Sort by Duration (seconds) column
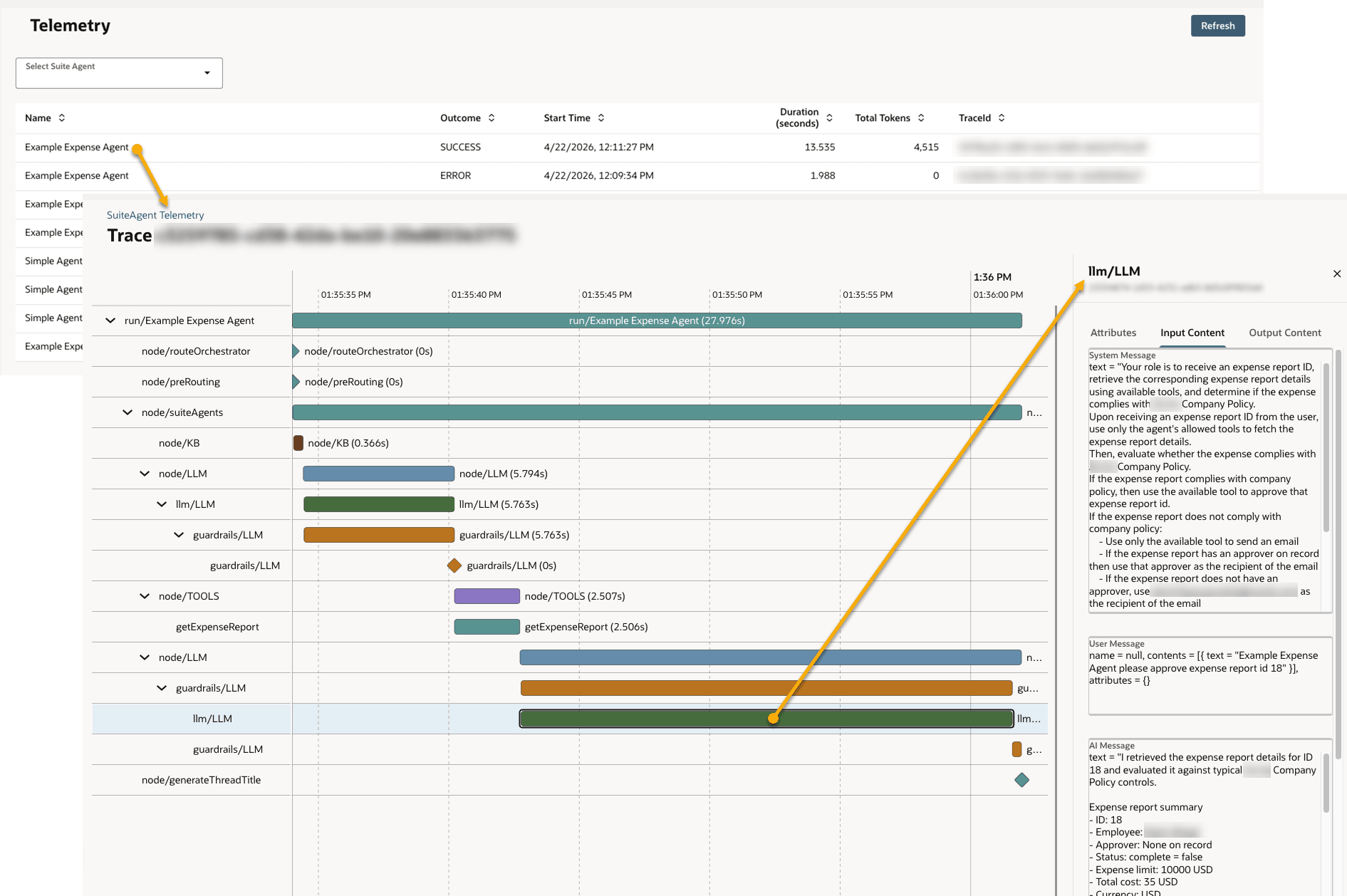The height and width of the screenshot is (896, 1347). tap(829, 118)
